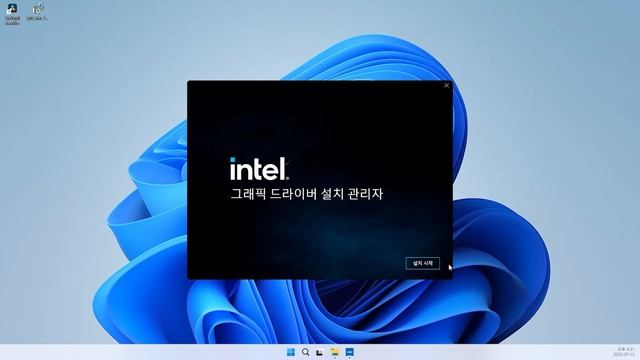Open Task View on the taskbar

tap(320, 352)
